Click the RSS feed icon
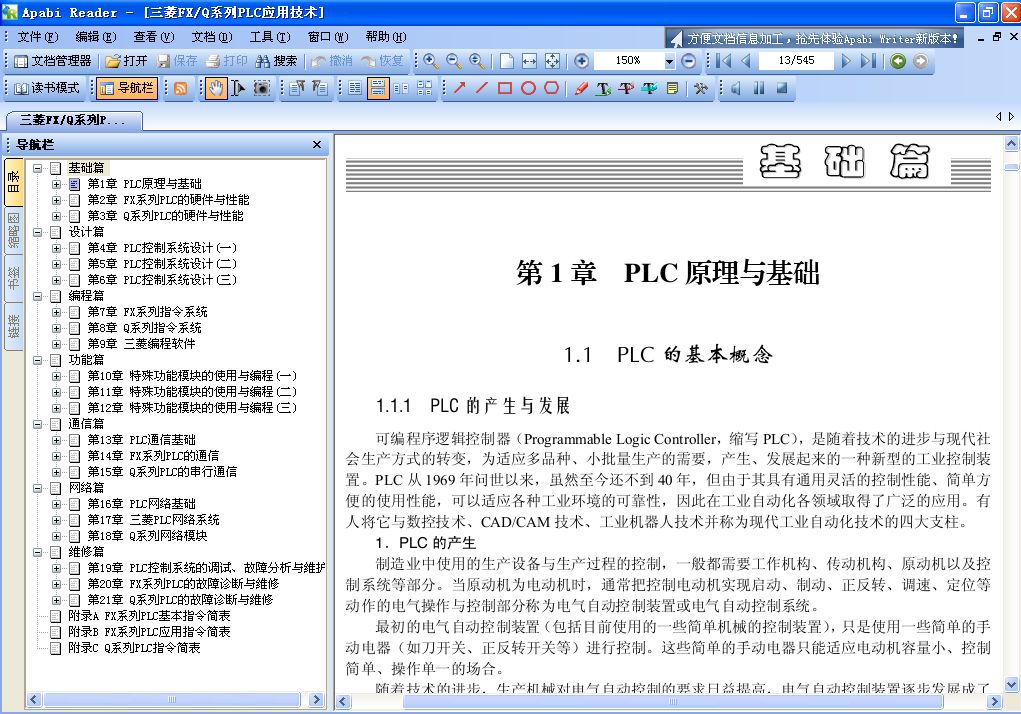This screenshot has width=1021, height=714. pos(181,88)
